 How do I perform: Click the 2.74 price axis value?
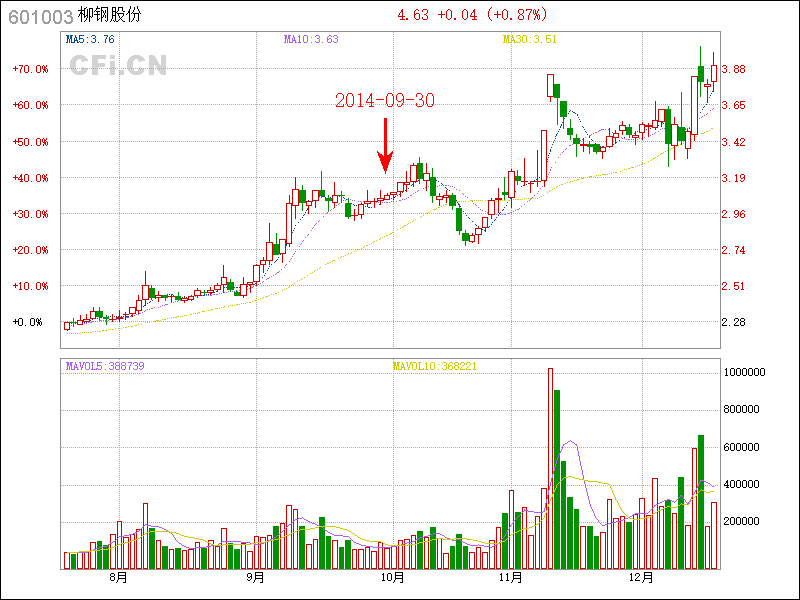tap(734, 250)
